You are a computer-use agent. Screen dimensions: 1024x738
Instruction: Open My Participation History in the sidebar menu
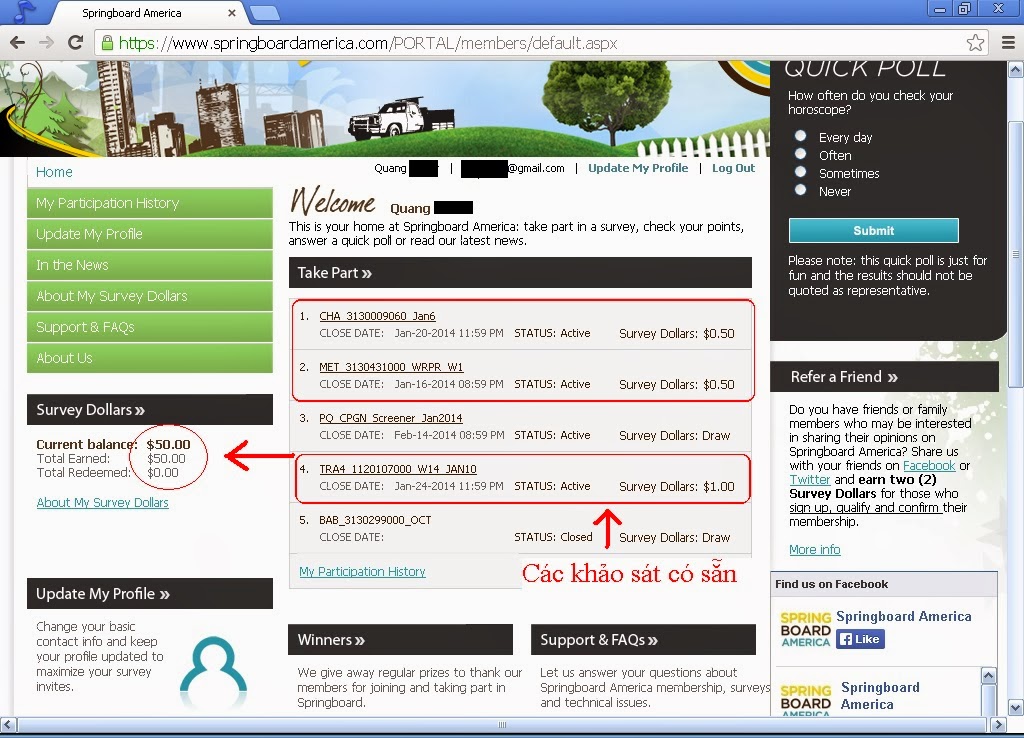(150, 203)
